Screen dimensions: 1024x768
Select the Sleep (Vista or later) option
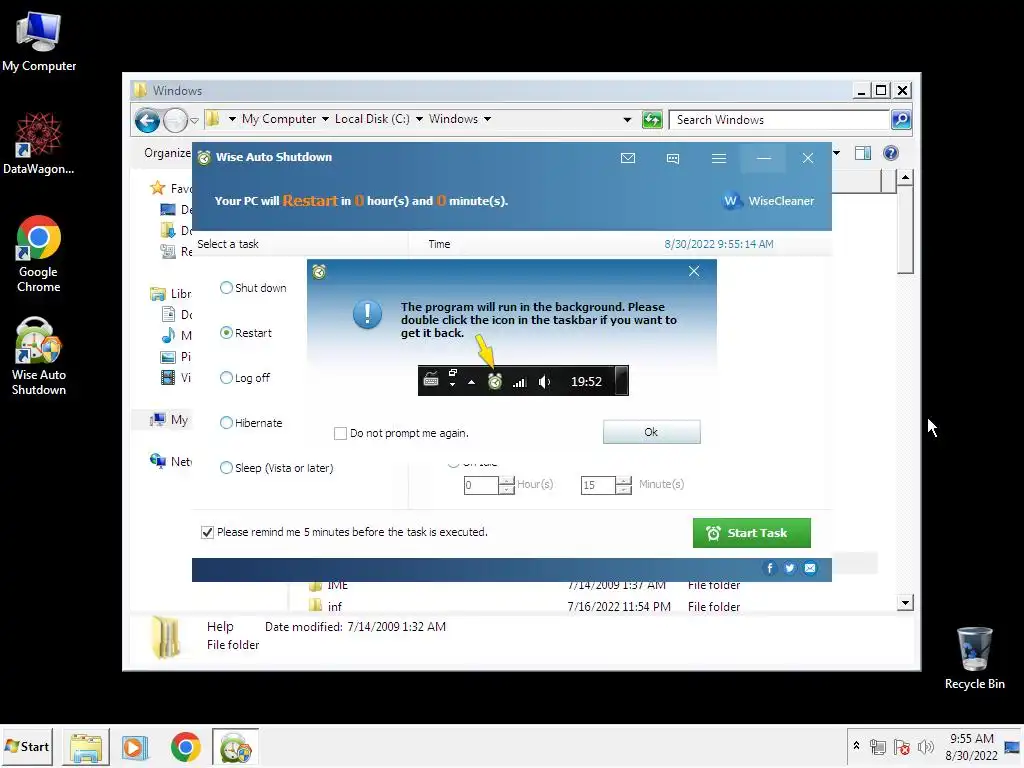[277, 468]
